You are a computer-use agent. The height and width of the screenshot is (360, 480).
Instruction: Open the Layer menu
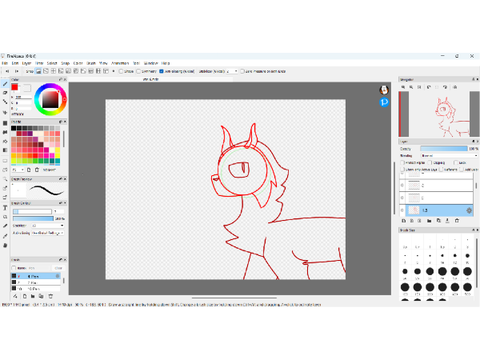(27, 63)
